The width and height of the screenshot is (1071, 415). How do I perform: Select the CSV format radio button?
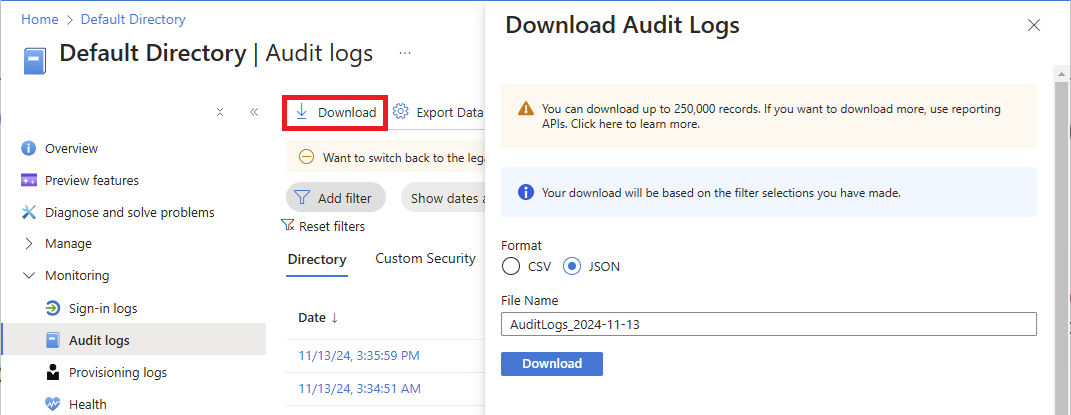point(511,267)
